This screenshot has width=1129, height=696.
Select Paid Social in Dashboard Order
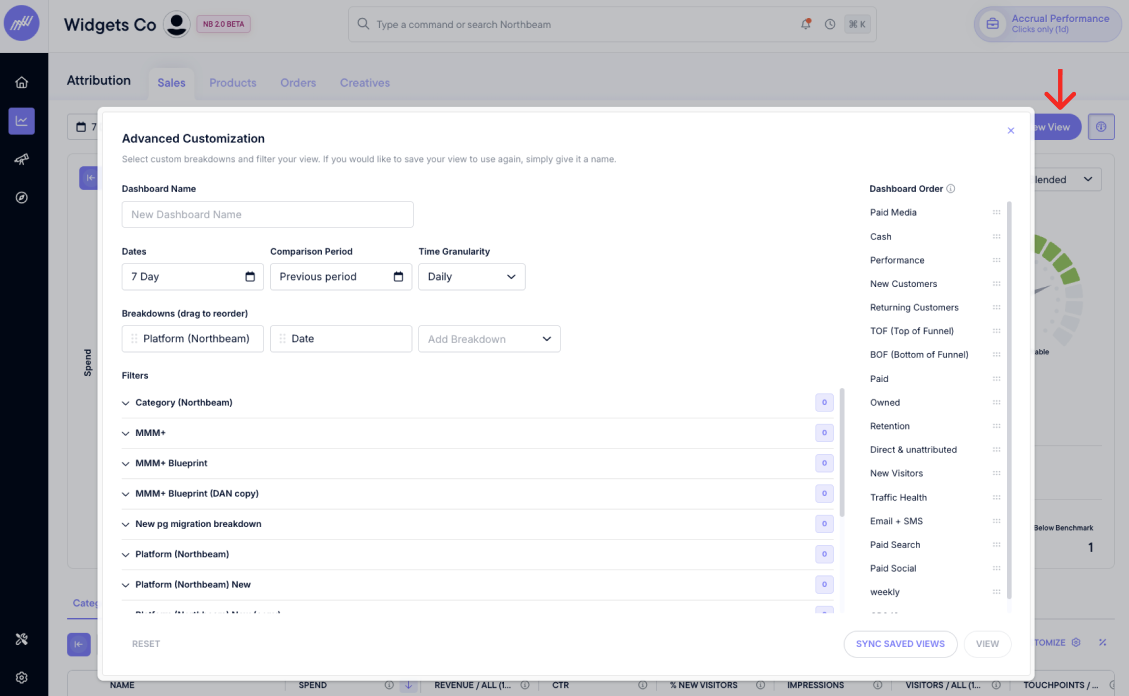click(893, 569)
